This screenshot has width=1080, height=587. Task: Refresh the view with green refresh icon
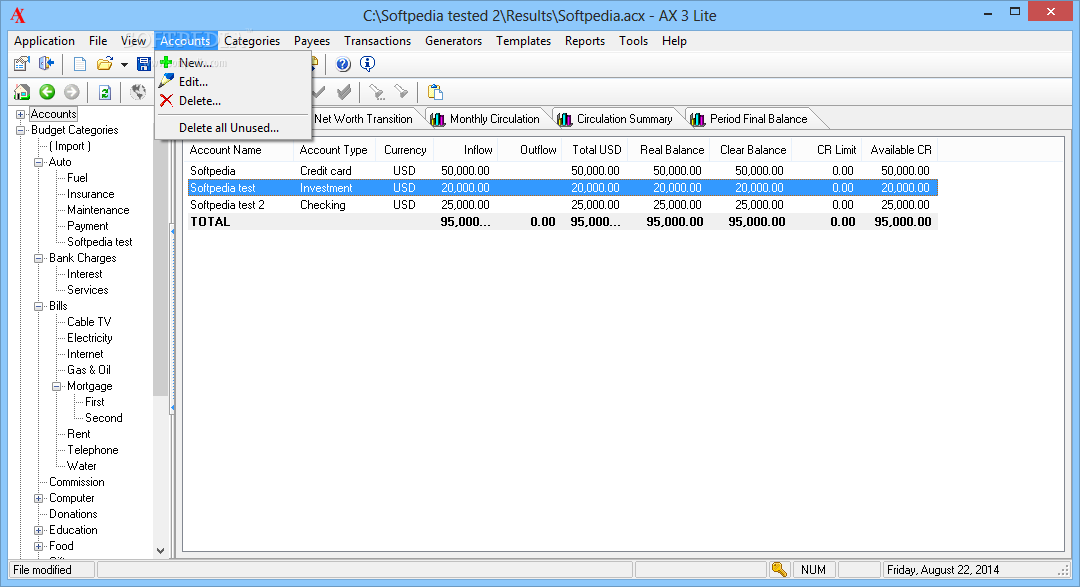click(105, 92)
